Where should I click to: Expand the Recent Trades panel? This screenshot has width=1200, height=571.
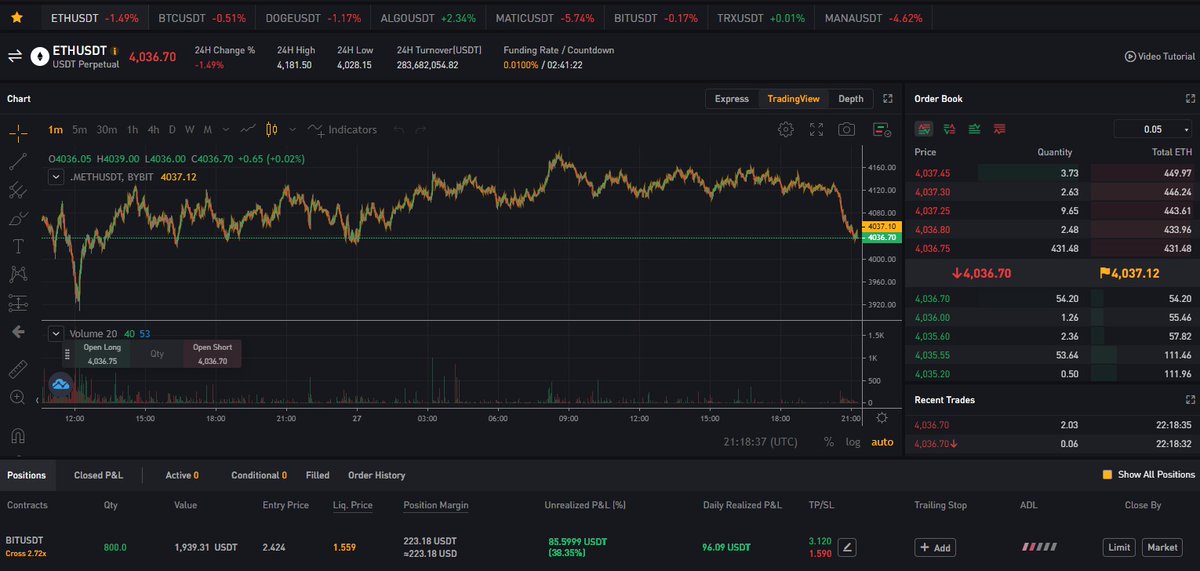point(1189,400)
